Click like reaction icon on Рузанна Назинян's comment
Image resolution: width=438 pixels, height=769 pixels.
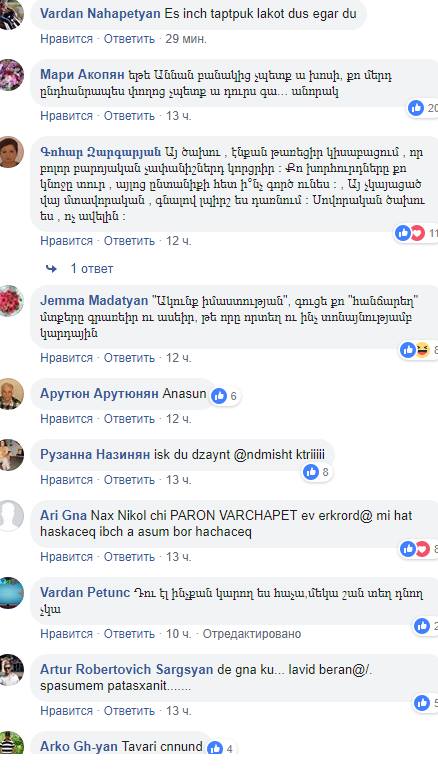tap(311, 472)
